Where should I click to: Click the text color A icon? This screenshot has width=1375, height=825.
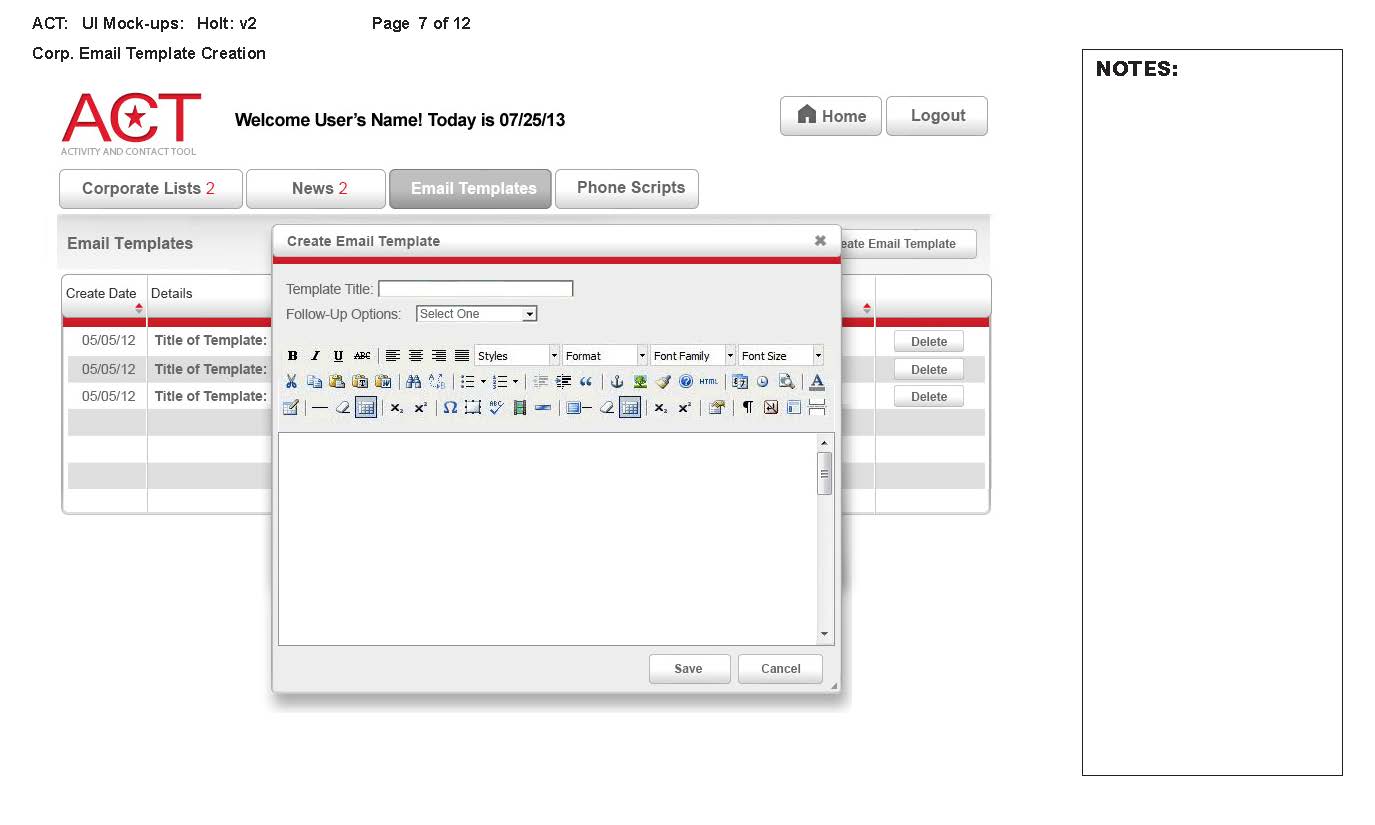tap(817, 382)
